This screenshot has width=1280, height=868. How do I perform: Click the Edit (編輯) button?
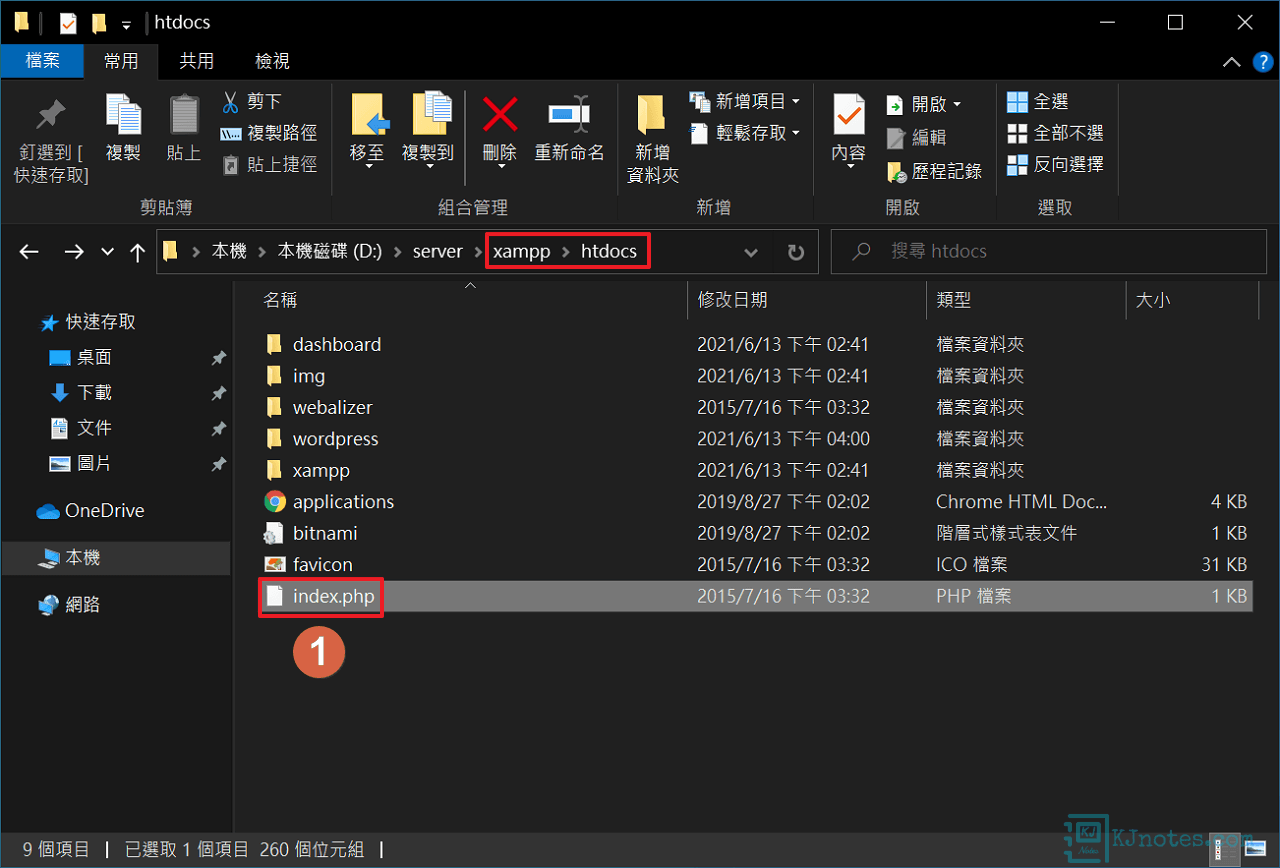pyautogui.click(x=916, y=138)
